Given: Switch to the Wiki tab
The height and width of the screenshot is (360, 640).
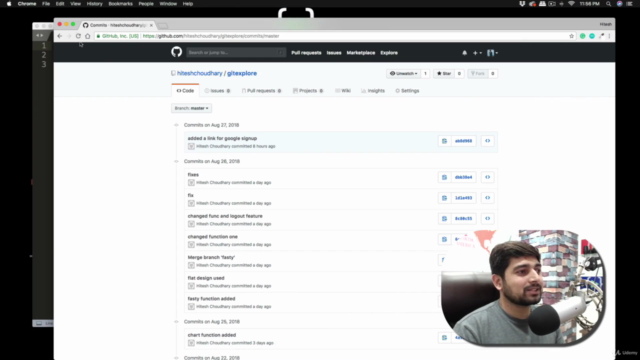Looking at the screenshot, I should coord(343,91).
